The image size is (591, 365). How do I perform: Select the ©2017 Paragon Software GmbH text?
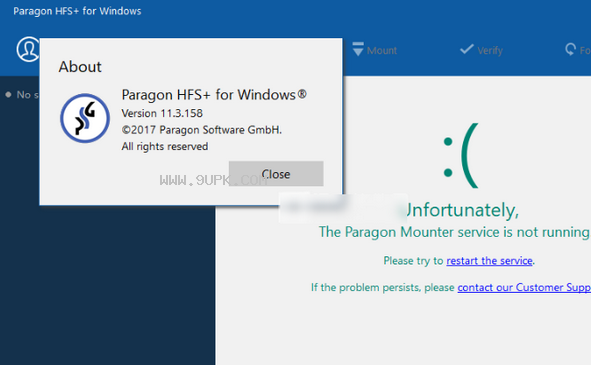202,130
